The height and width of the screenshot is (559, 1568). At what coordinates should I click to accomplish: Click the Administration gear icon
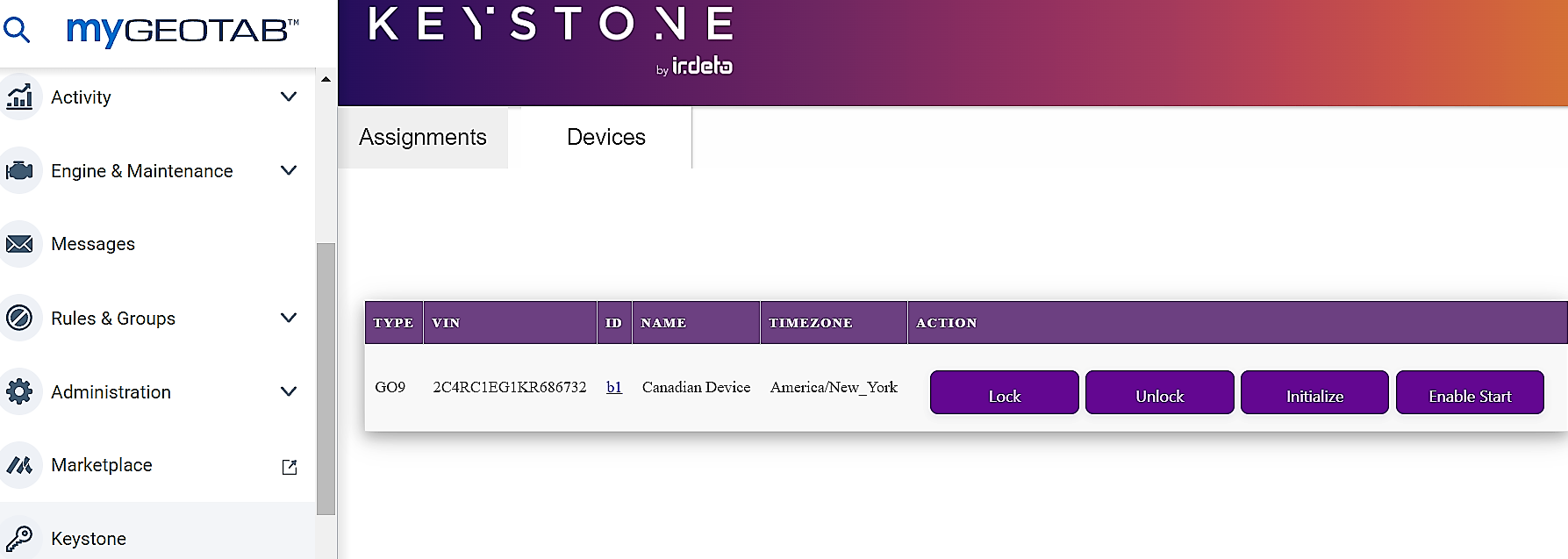(x=21, y=391)
